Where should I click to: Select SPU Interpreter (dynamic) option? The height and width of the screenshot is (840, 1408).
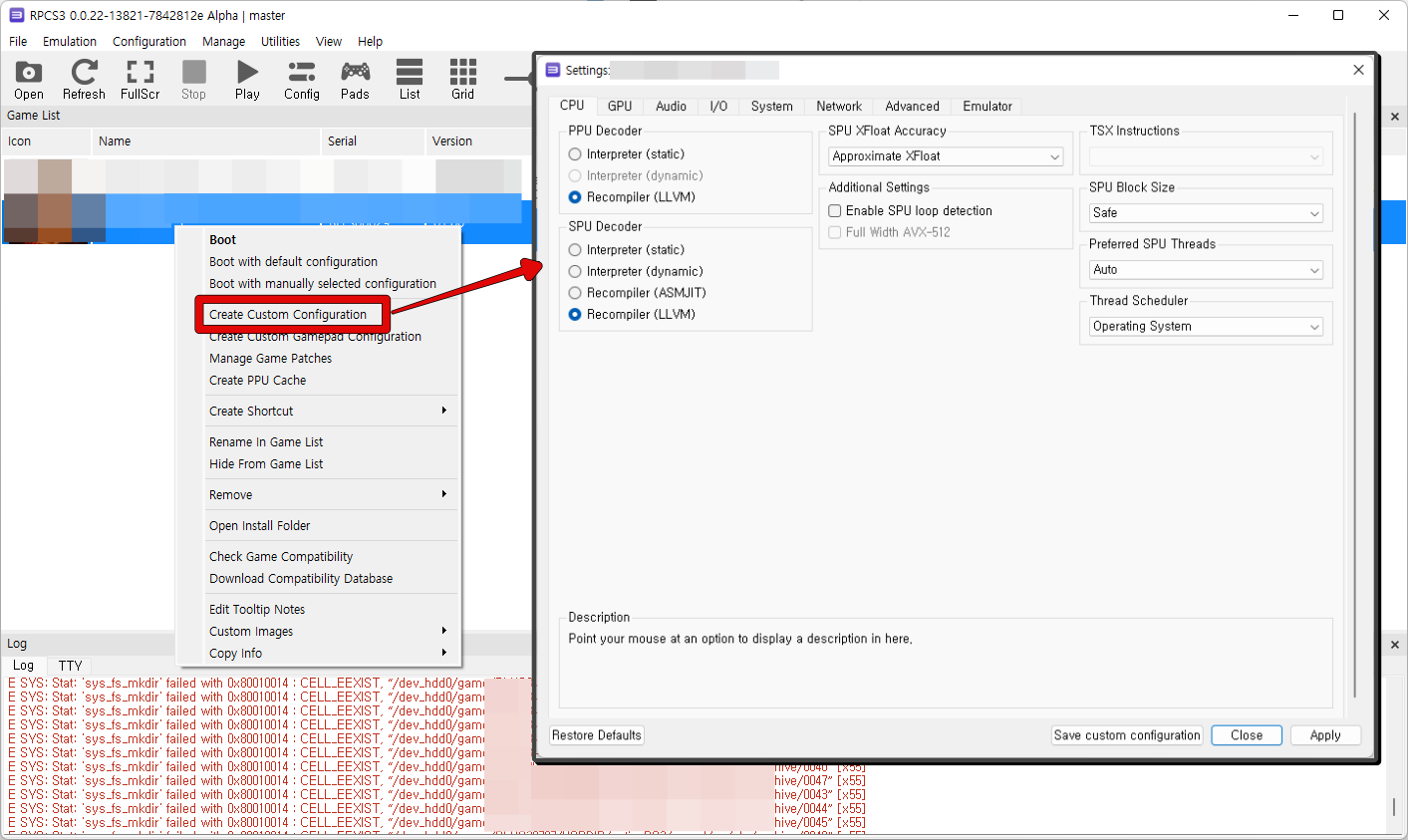tap(636, 271)
